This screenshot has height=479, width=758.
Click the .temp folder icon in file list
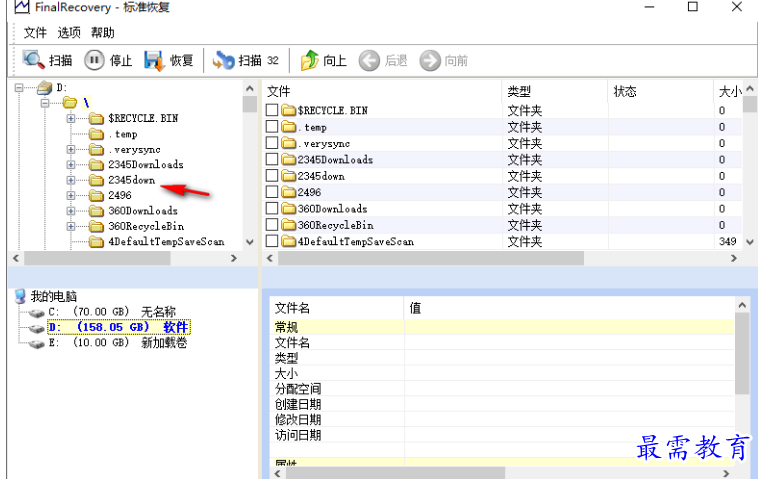289,127
